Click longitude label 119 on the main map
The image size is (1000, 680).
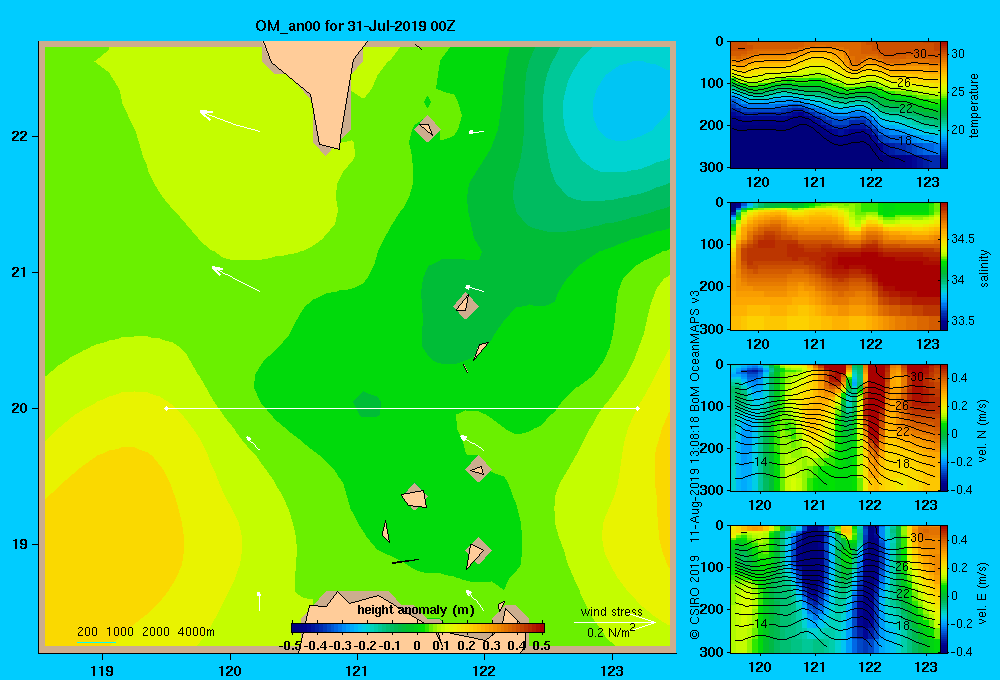[102, 670]
